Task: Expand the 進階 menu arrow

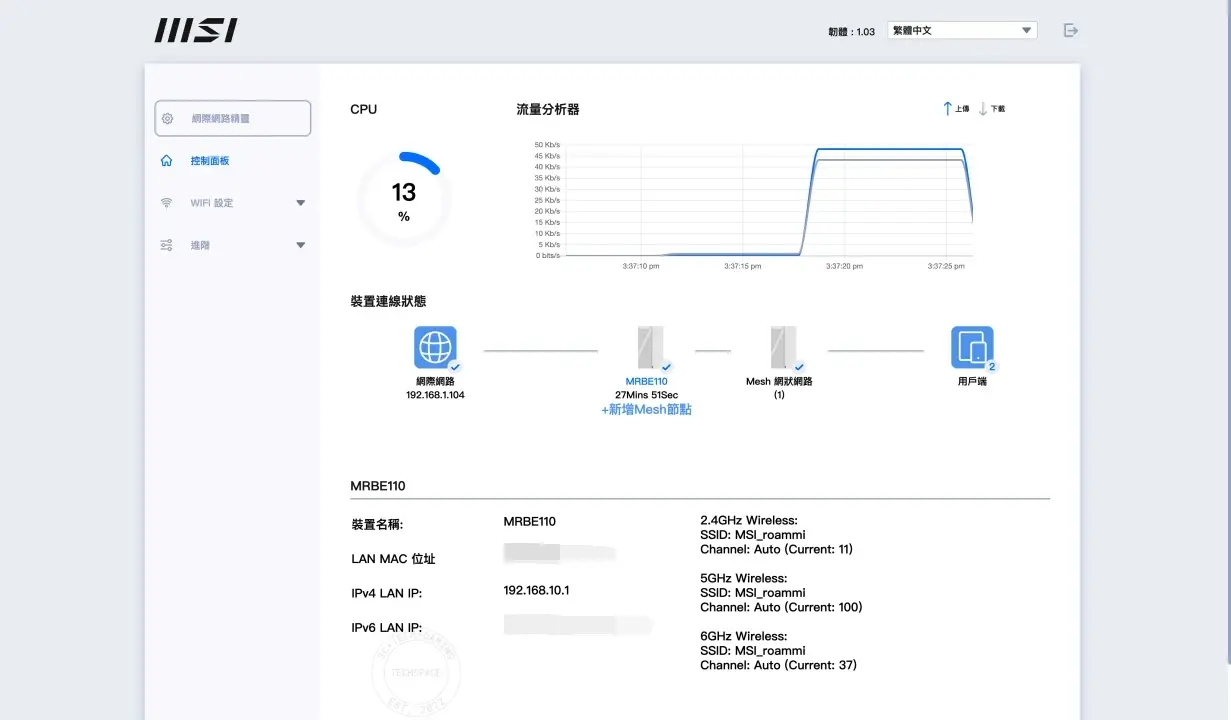Action: click(x=300, y=245)
